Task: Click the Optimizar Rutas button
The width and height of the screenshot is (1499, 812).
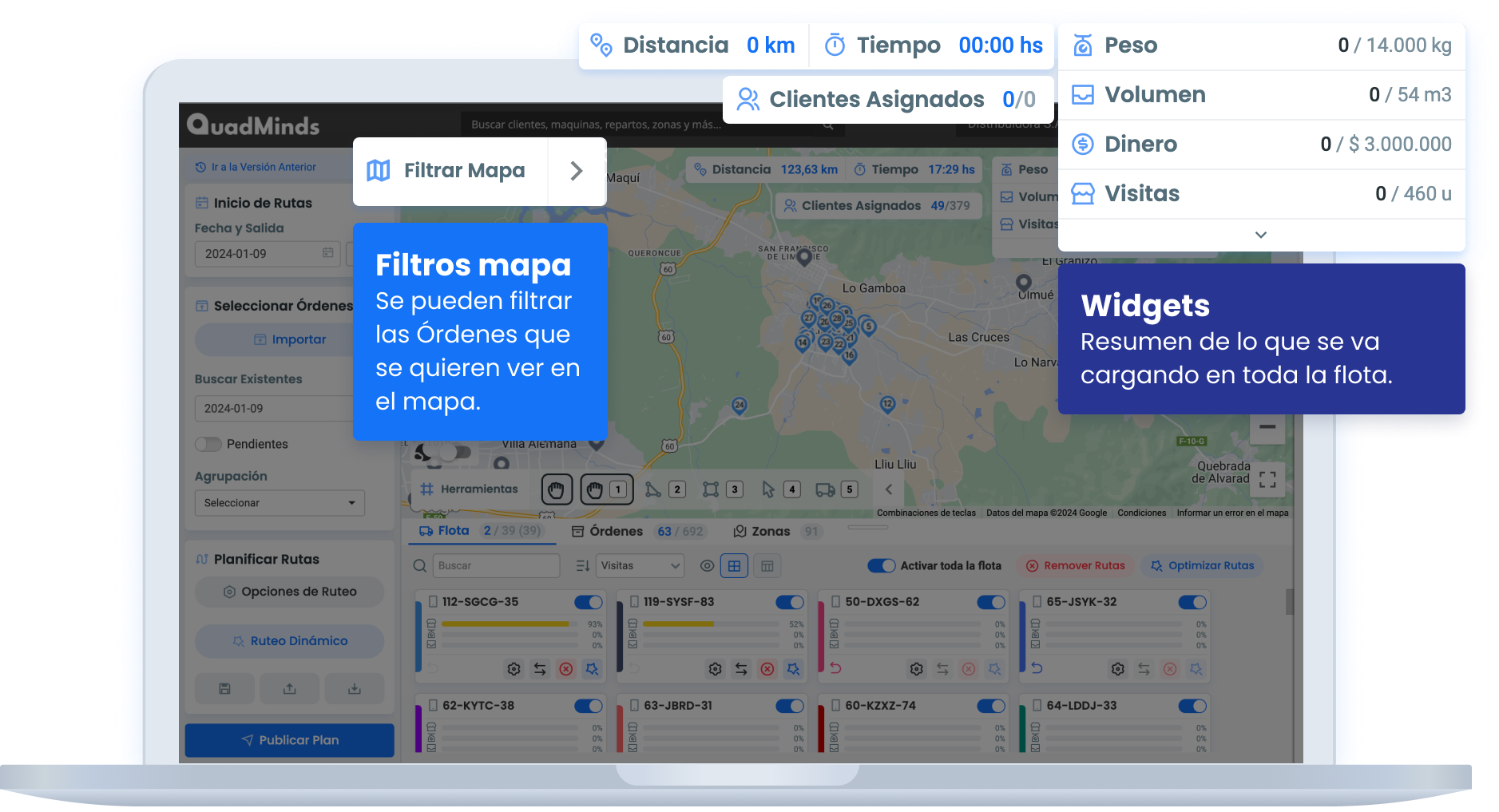Action: [1202, 566]
